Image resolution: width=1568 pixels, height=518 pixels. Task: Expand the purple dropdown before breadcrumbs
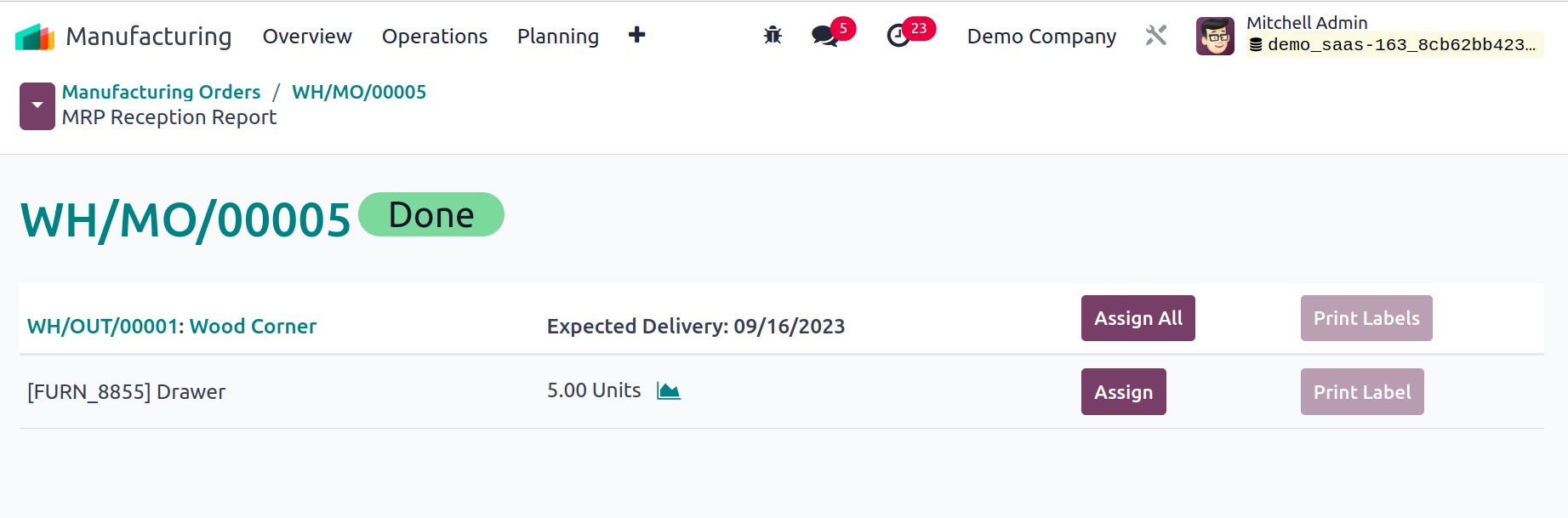[x=37, y=105]
